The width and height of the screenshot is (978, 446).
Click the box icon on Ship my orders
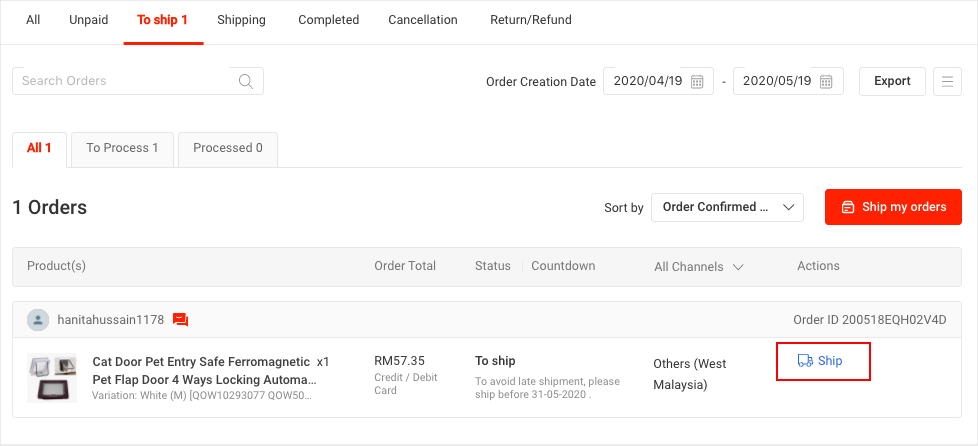(x=847, y=207)
